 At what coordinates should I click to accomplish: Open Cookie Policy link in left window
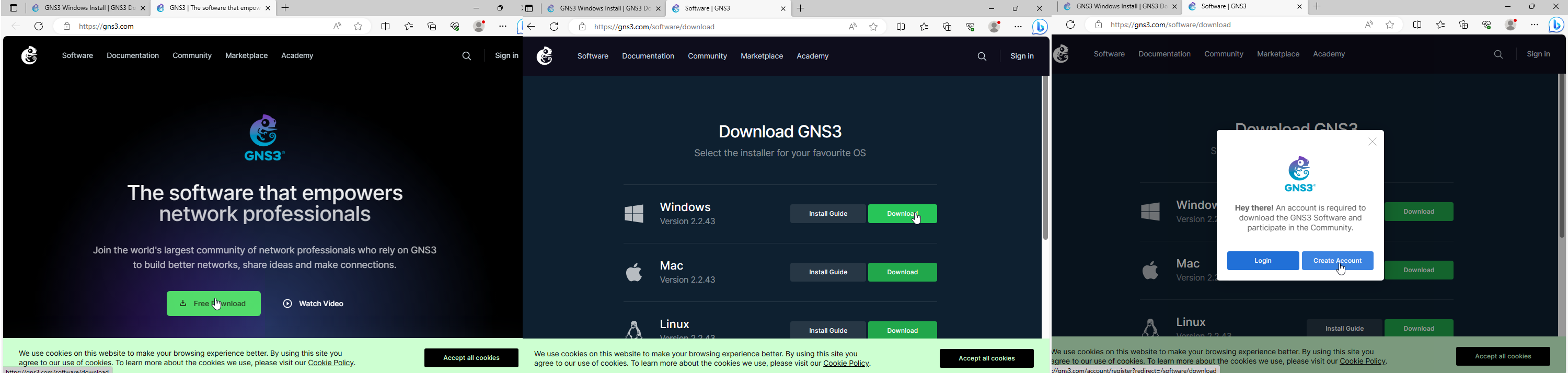click(x=331, y=363)
